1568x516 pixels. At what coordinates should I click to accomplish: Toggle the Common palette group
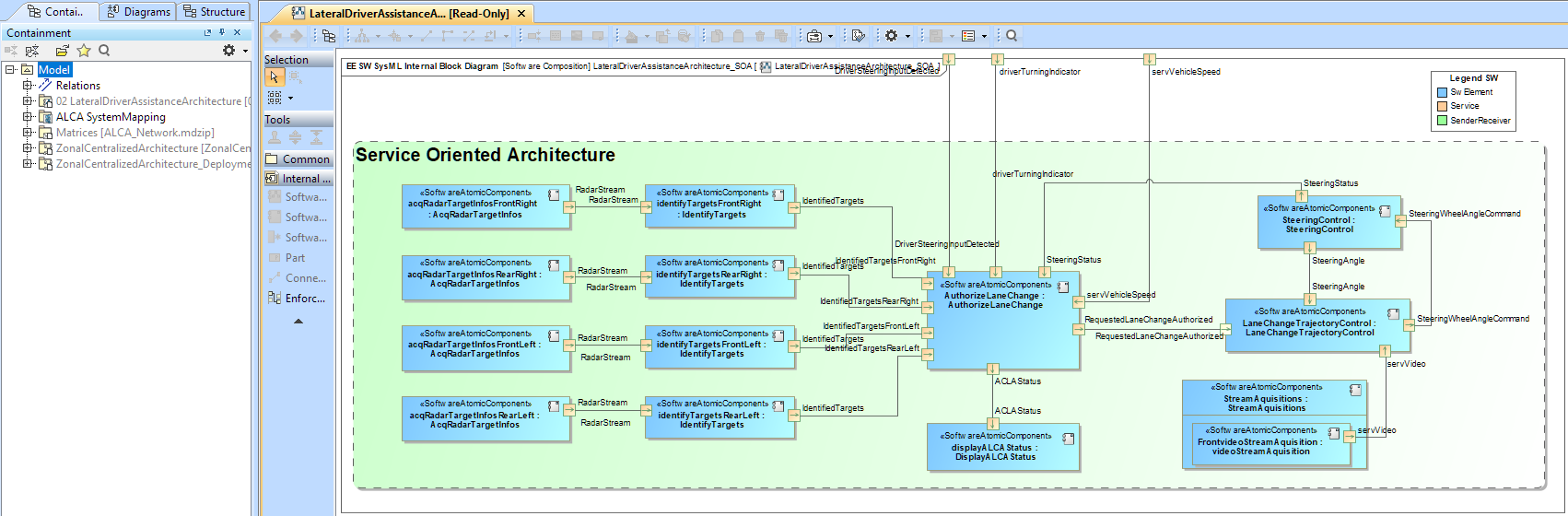click(298, 159)
